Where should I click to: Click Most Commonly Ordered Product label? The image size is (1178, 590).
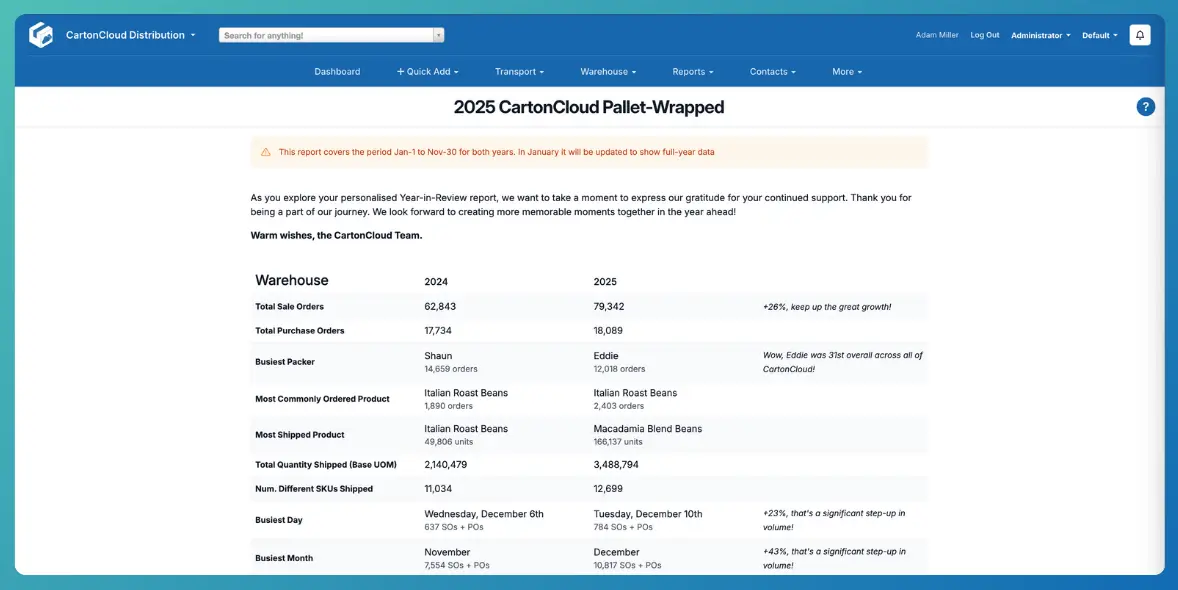322,399
